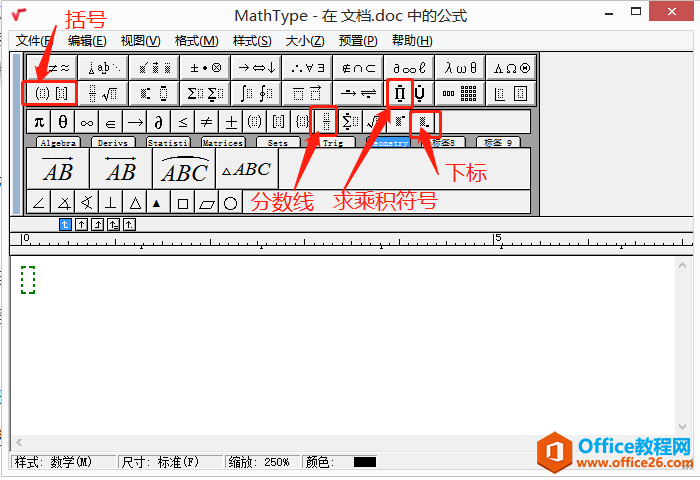Insert the less-than-or-equal symbol

click(183, 121)
